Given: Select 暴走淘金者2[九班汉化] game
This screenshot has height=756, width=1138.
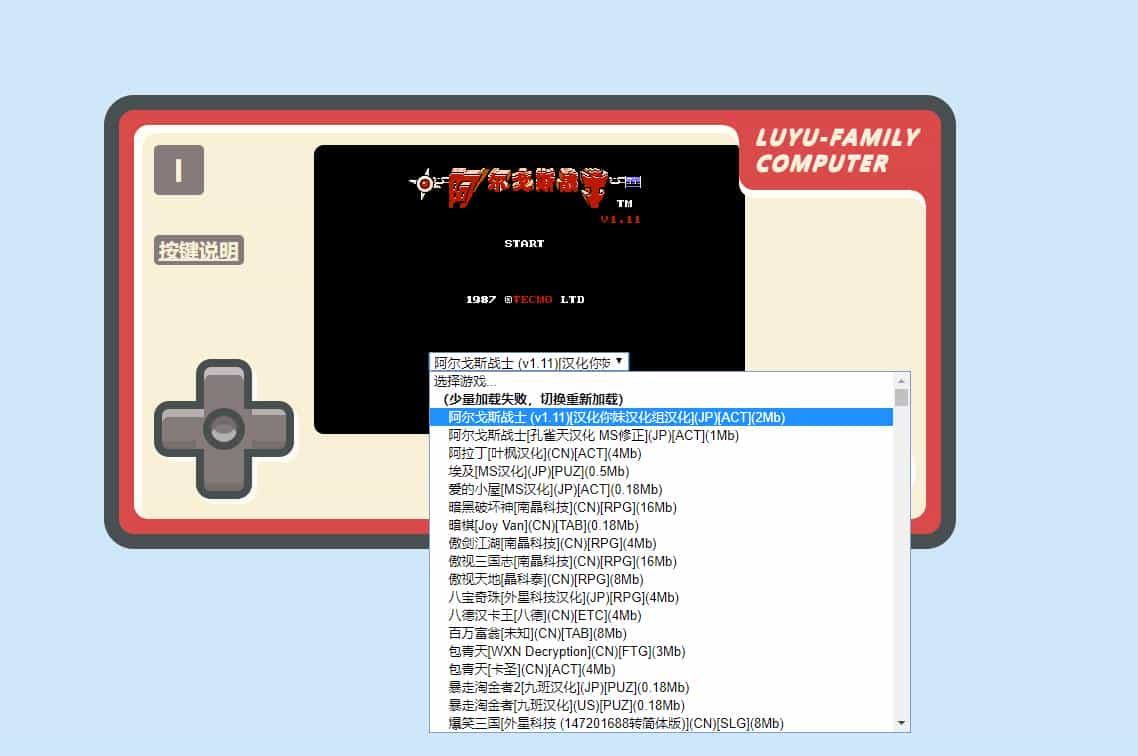Looking at the screenshot, I should 660,687.
